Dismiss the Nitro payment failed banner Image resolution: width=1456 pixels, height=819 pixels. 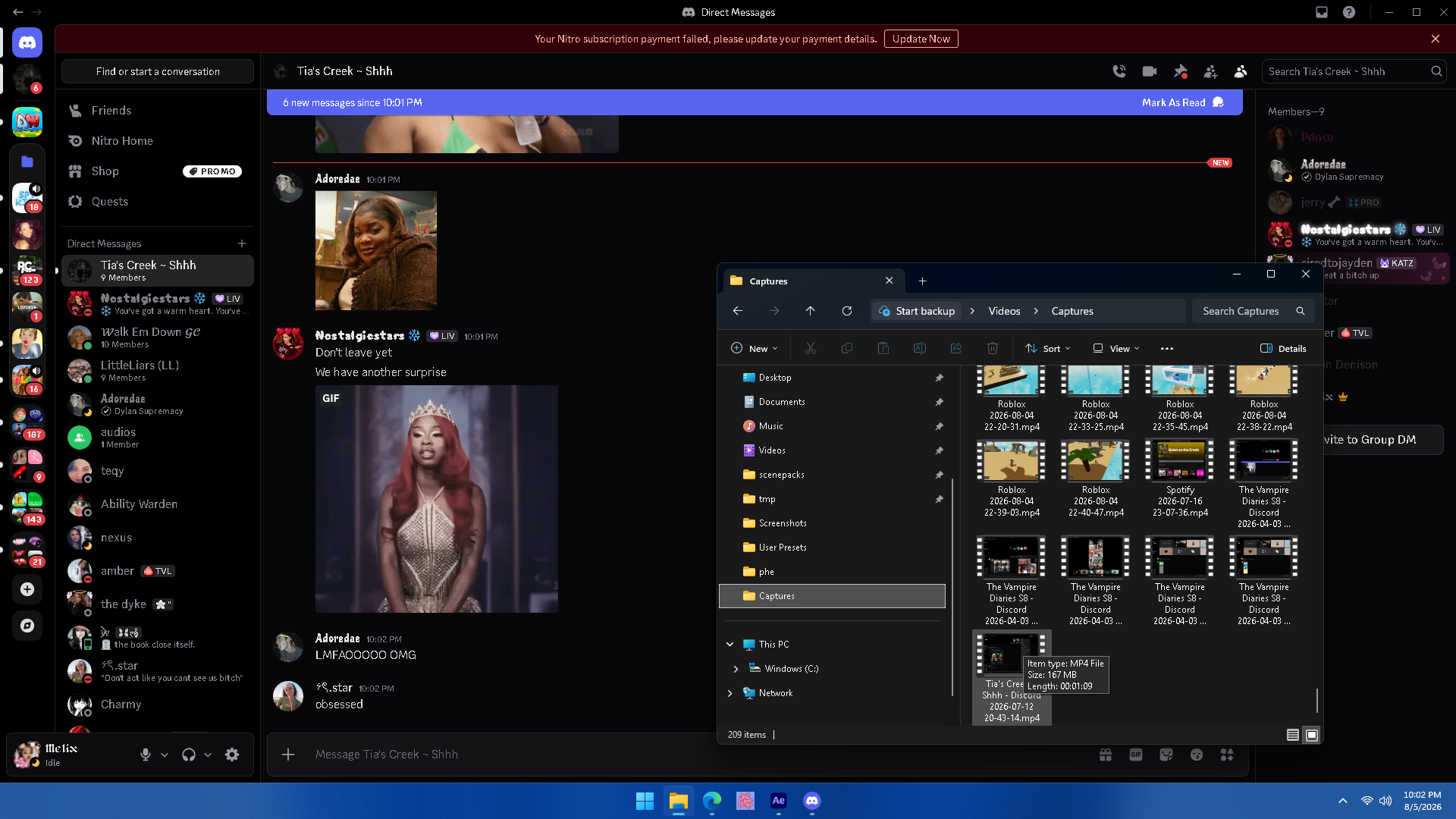[x=1436, y=39]
